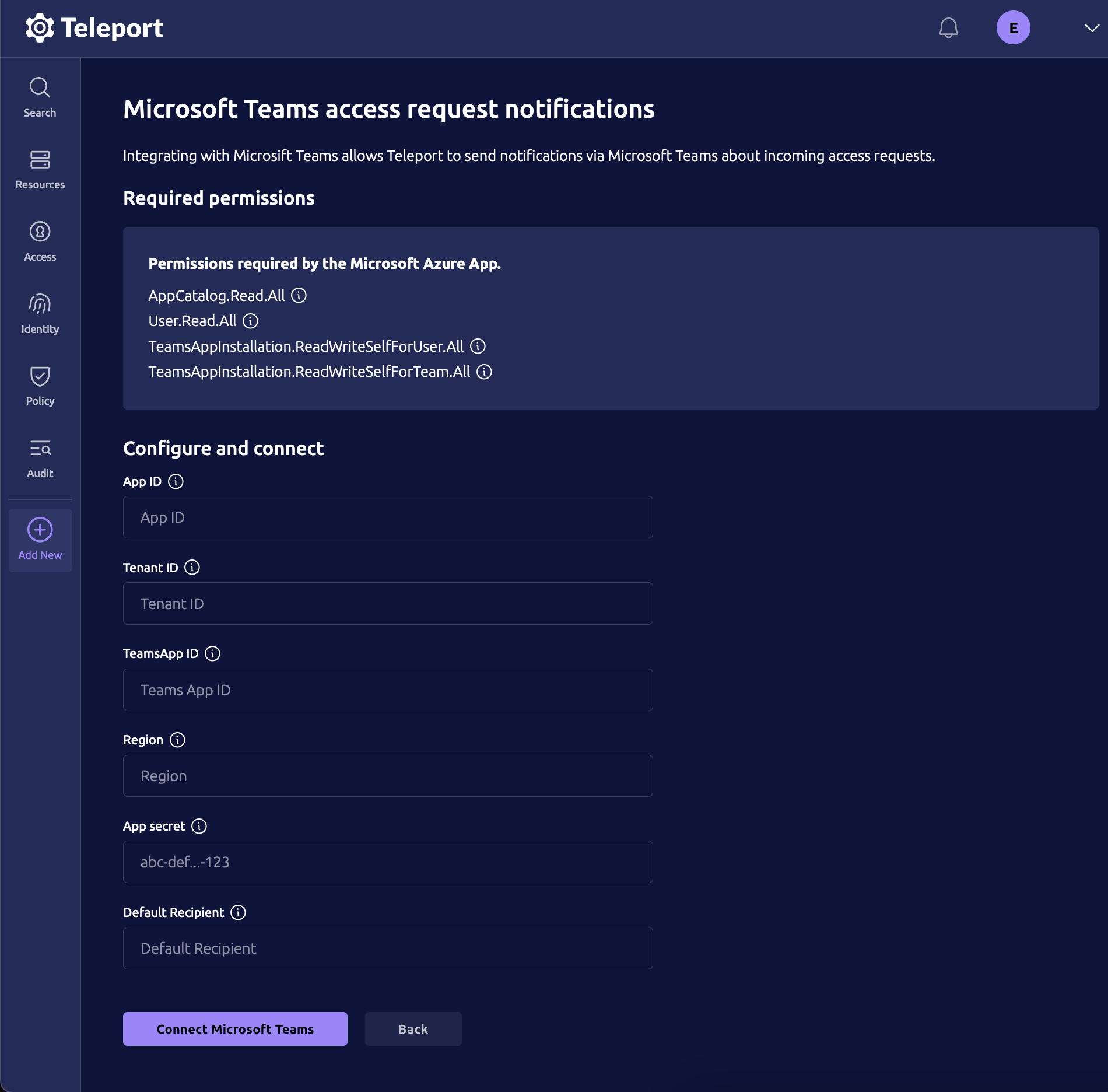Click the Teams App ID input field
Screen dimensions: 1108x1092
(387, 689)
